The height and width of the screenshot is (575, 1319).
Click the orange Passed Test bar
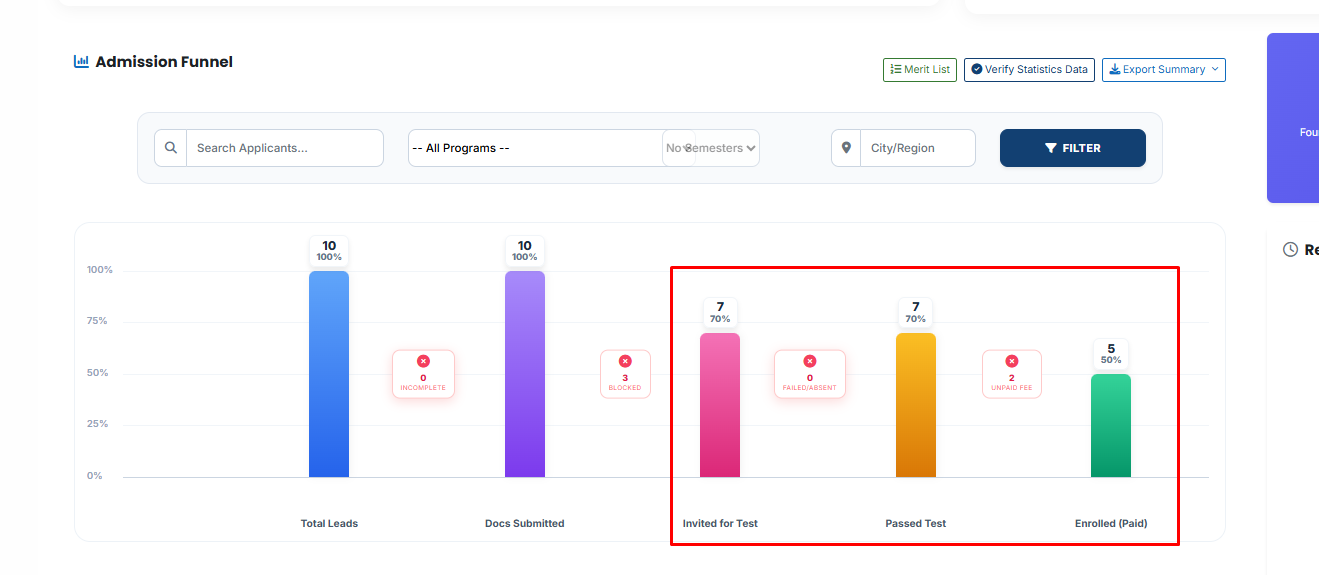coord(916,405)
